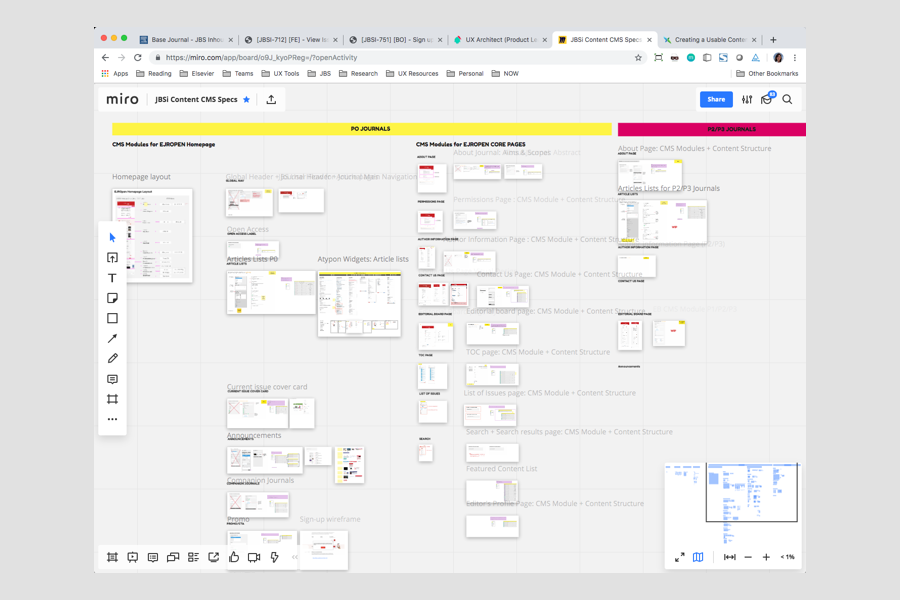Open the voting thumbs-up tool

click(x=234, y=557)
